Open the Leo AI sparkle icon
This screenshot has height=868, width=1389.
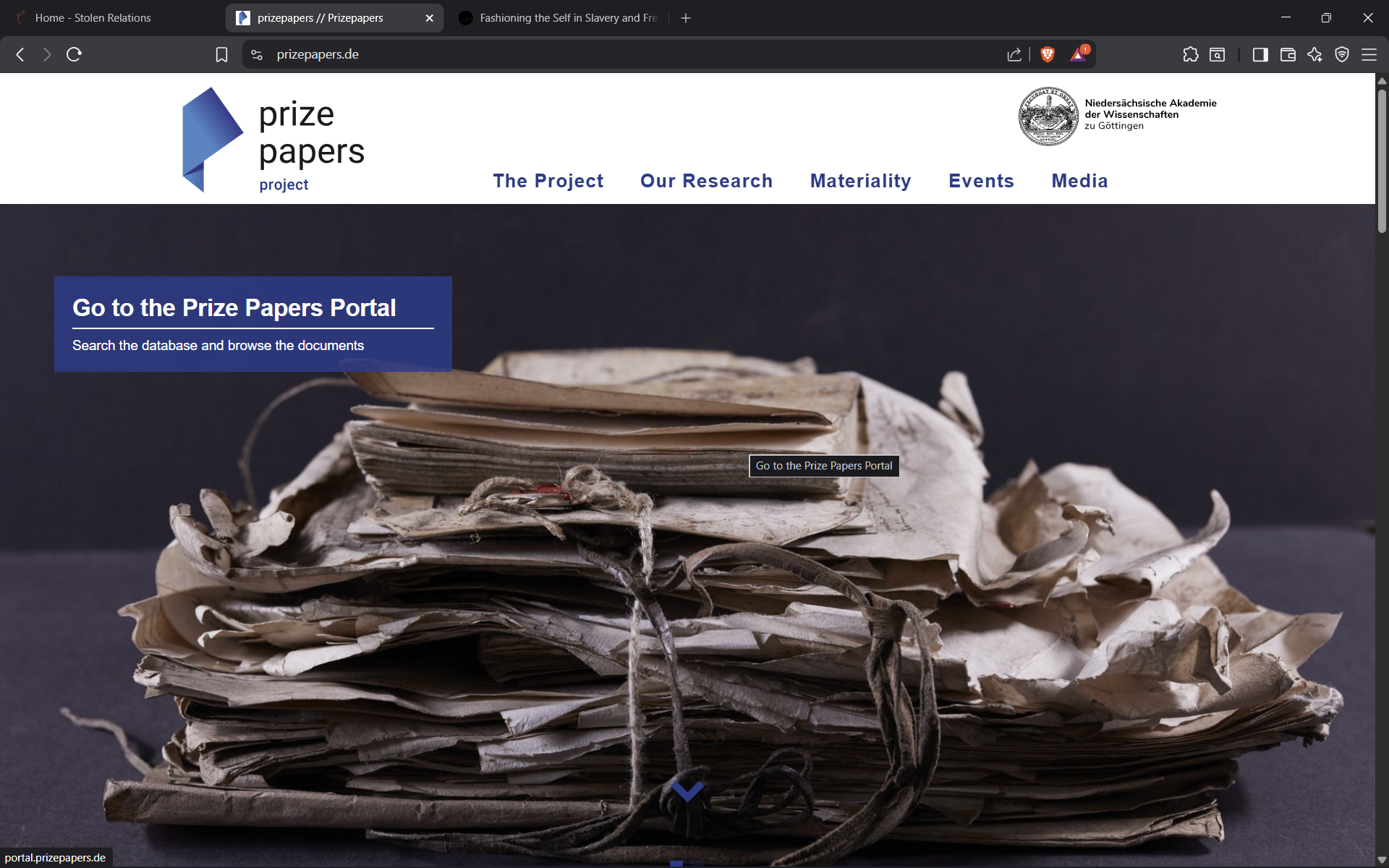(x=1314, y=54)
